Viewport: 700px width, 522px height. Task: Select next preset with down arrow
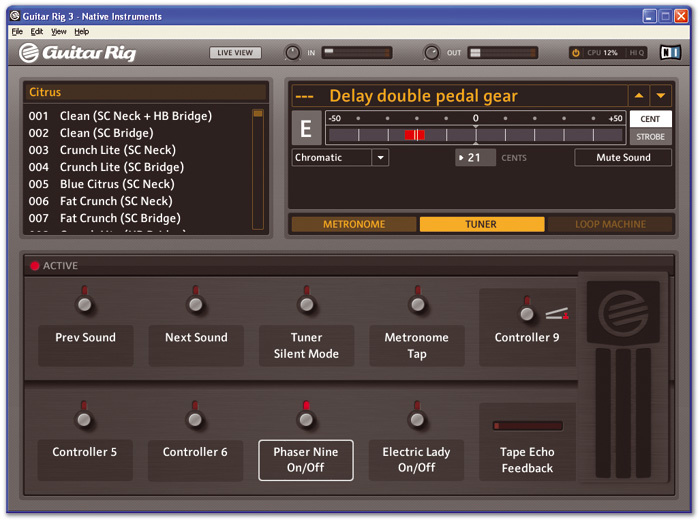(661, 96)
